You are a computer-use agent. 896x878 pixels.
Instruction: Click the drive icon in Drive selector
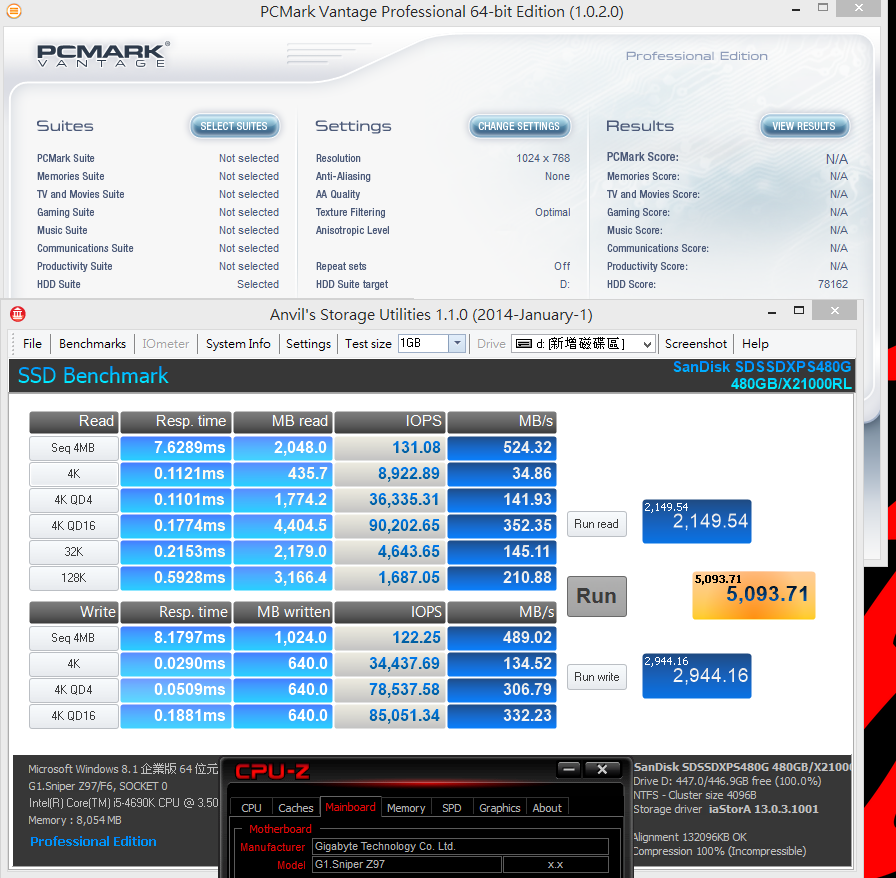(524, 344)
